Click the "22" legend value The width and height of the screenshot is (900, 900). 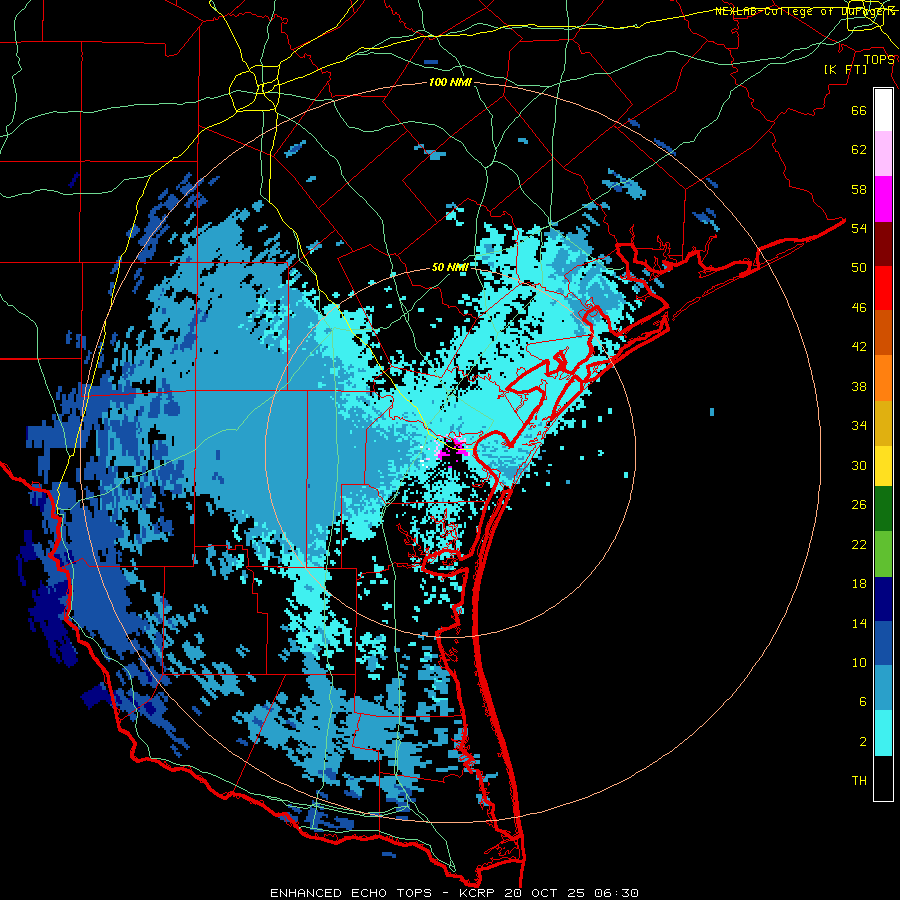(x=859, y=545)
